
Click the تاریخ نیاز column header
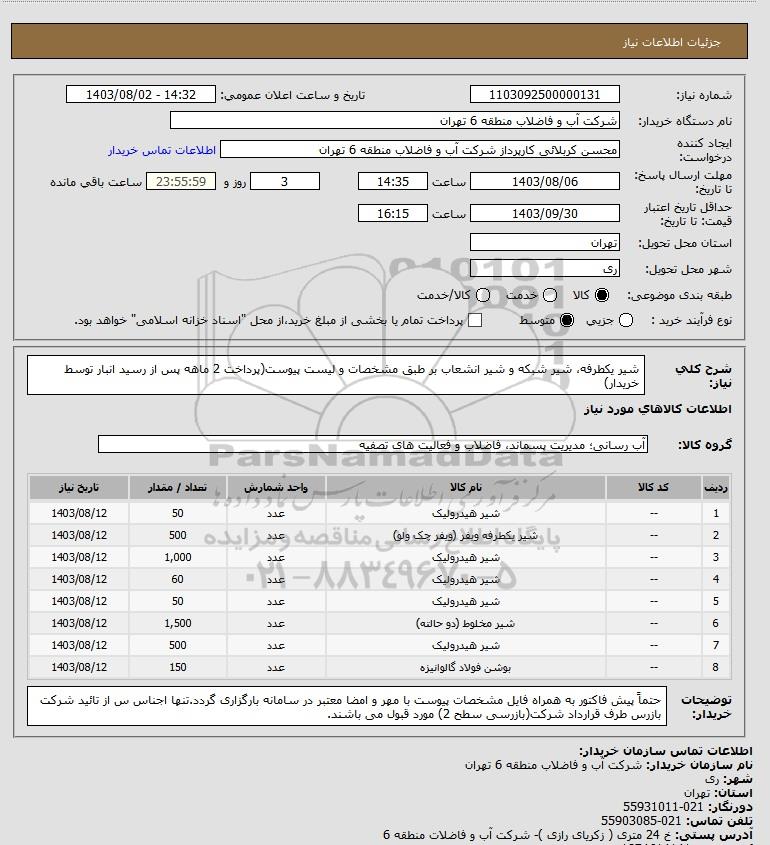click(79, 487)
